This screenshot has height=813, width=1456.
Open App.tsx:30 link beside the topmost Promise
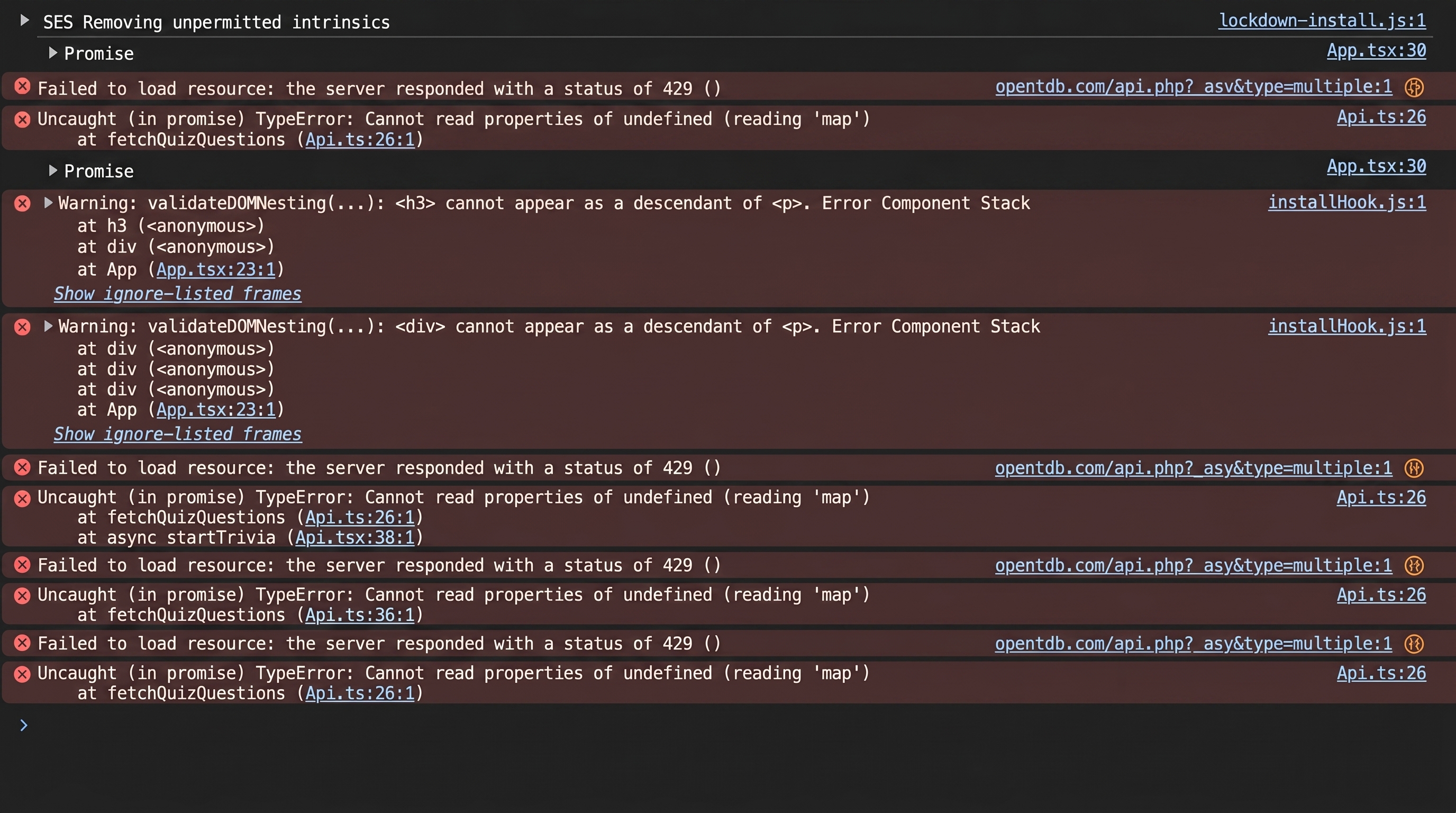(x=1376, y=51)
